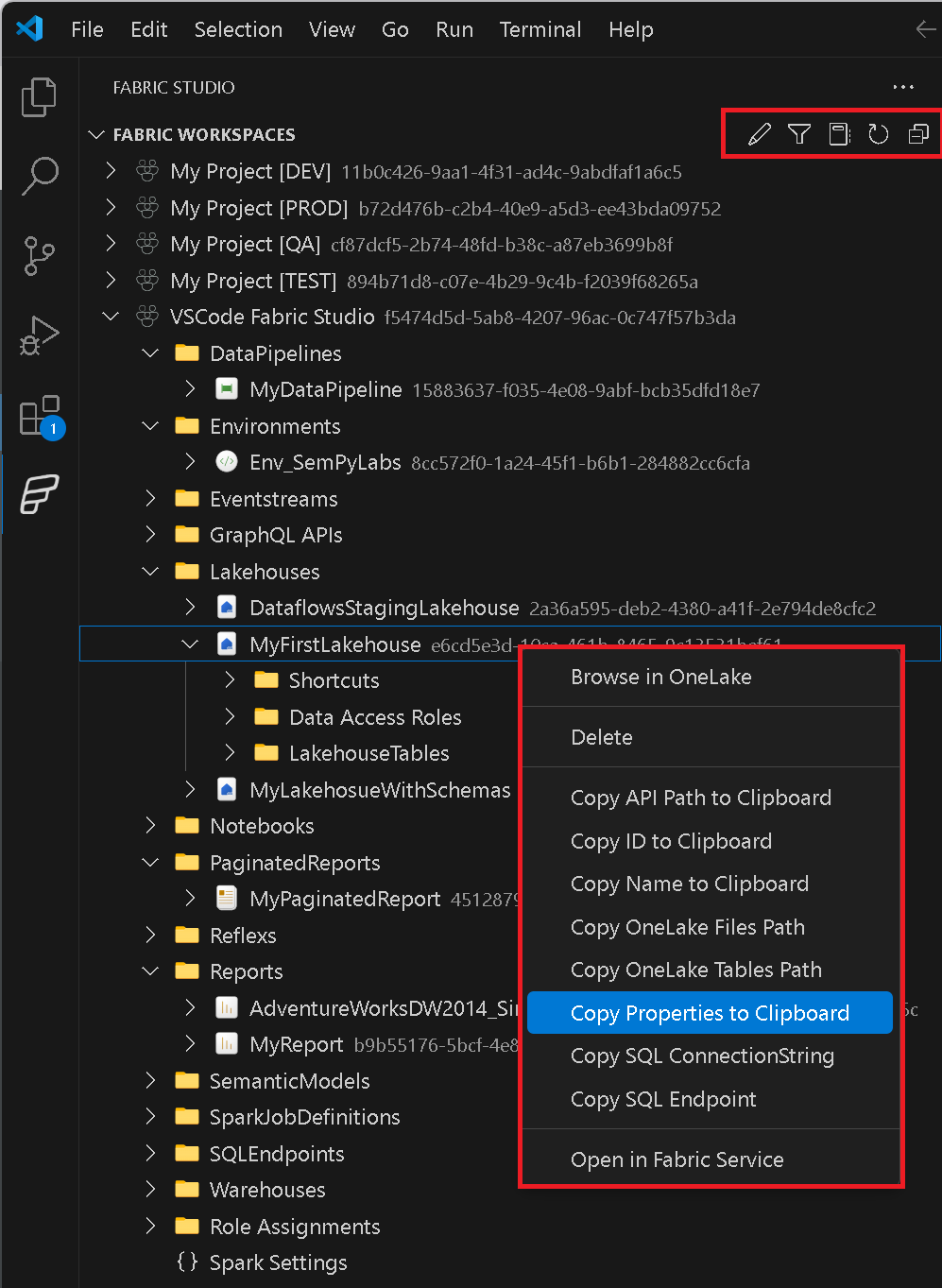Click the notebook icon in the toolbar
Screen dimensions: 942x1288
[x=838, y=134]
